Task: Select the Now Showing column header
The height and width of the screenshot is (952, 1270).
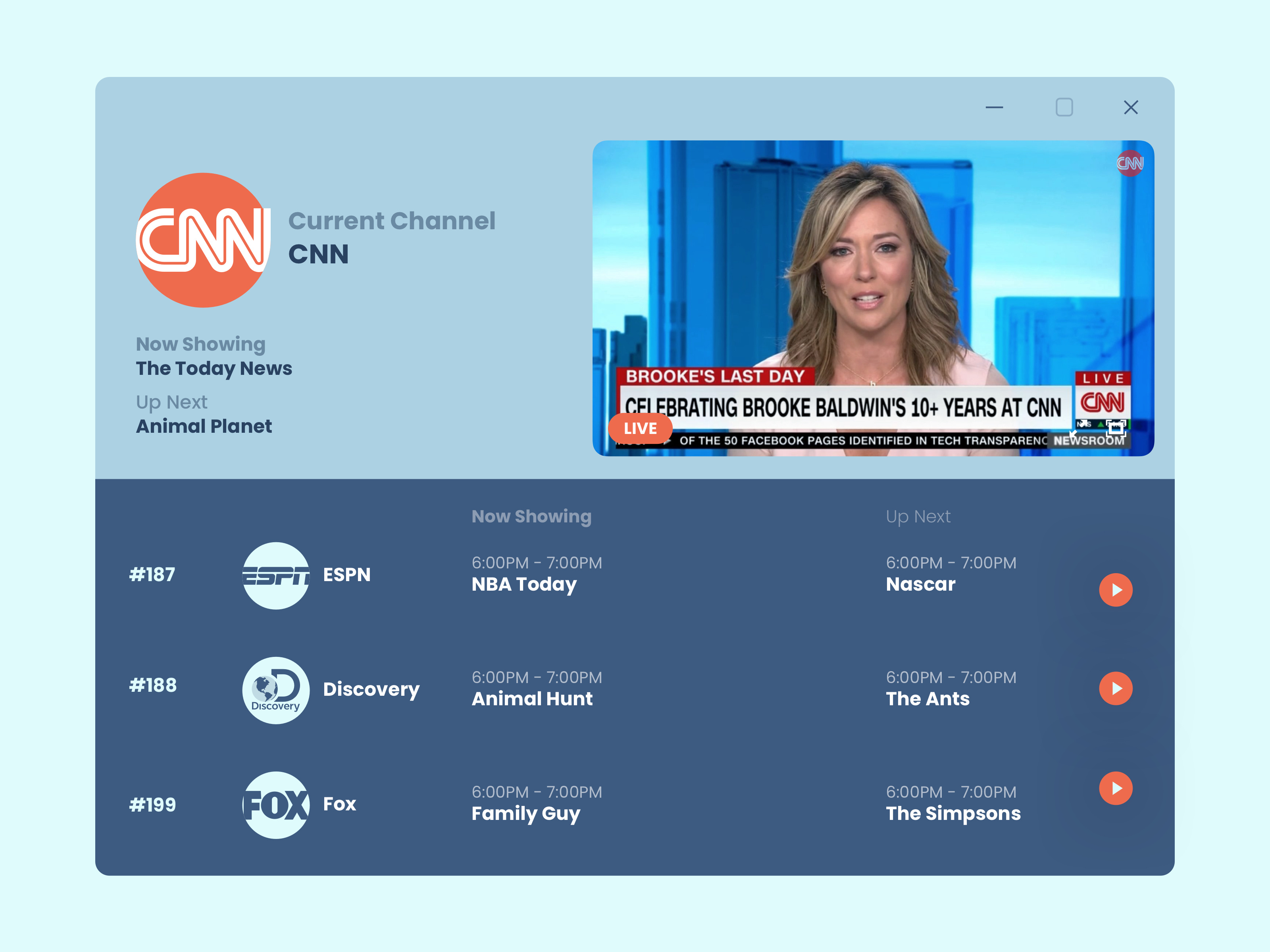Action: tap(531, 516)
